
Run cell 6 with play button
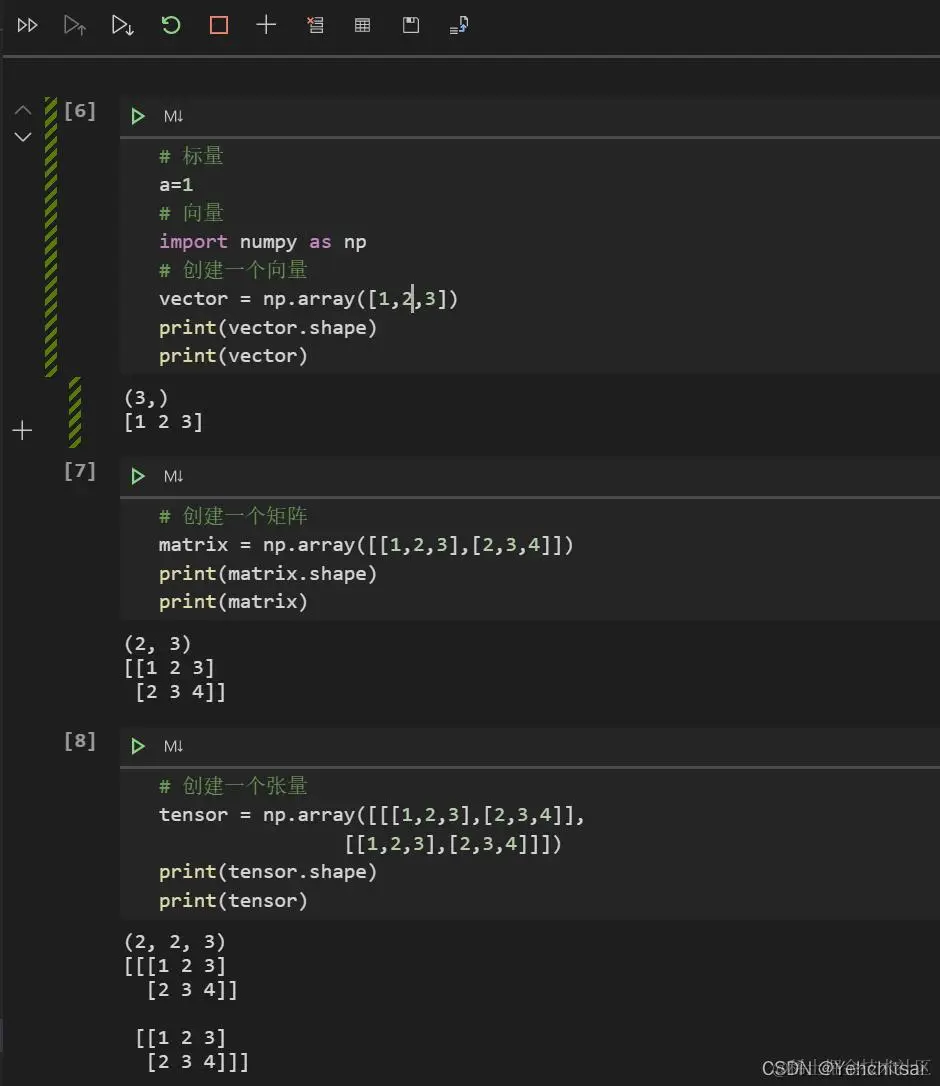(x=138, y=116)
